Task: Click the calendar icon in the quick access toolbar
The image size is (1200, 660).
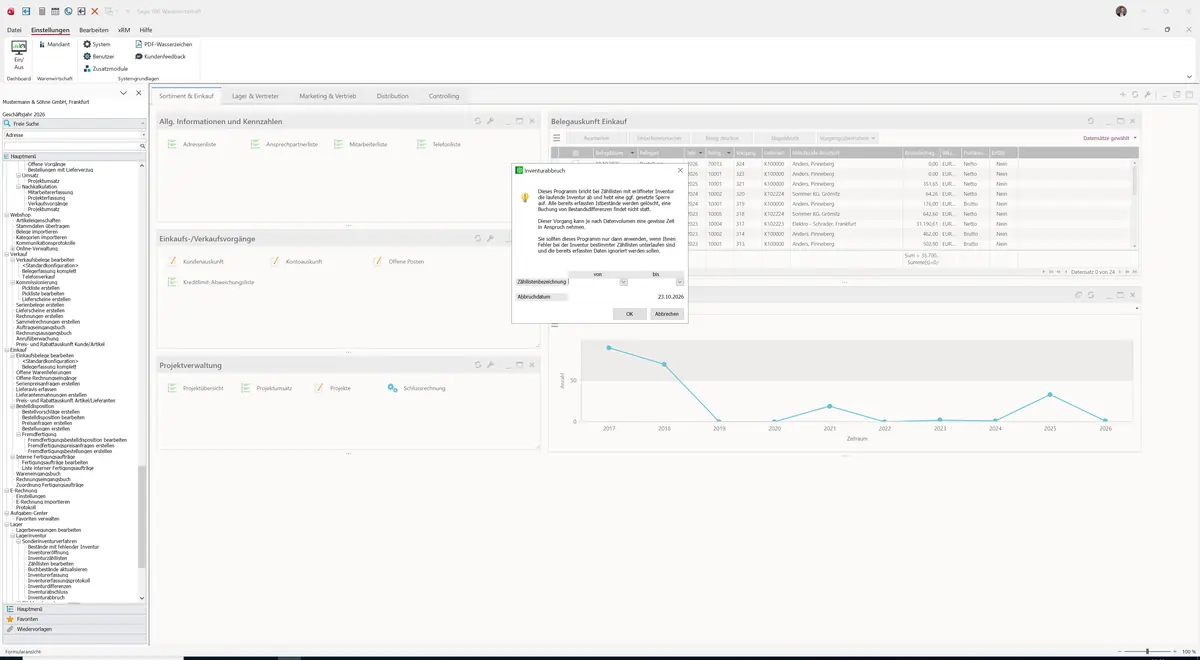Action: point(54,11)
